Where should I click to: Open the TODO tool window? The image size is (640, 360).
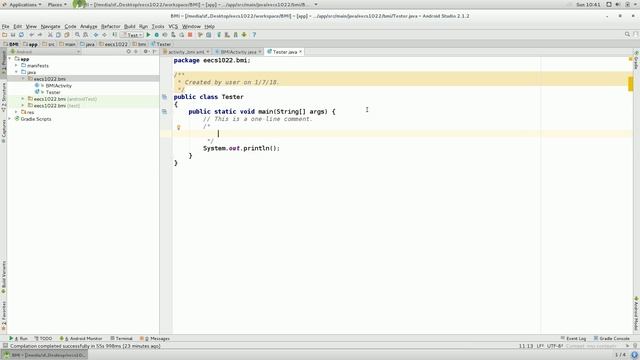tap(43, 338)
